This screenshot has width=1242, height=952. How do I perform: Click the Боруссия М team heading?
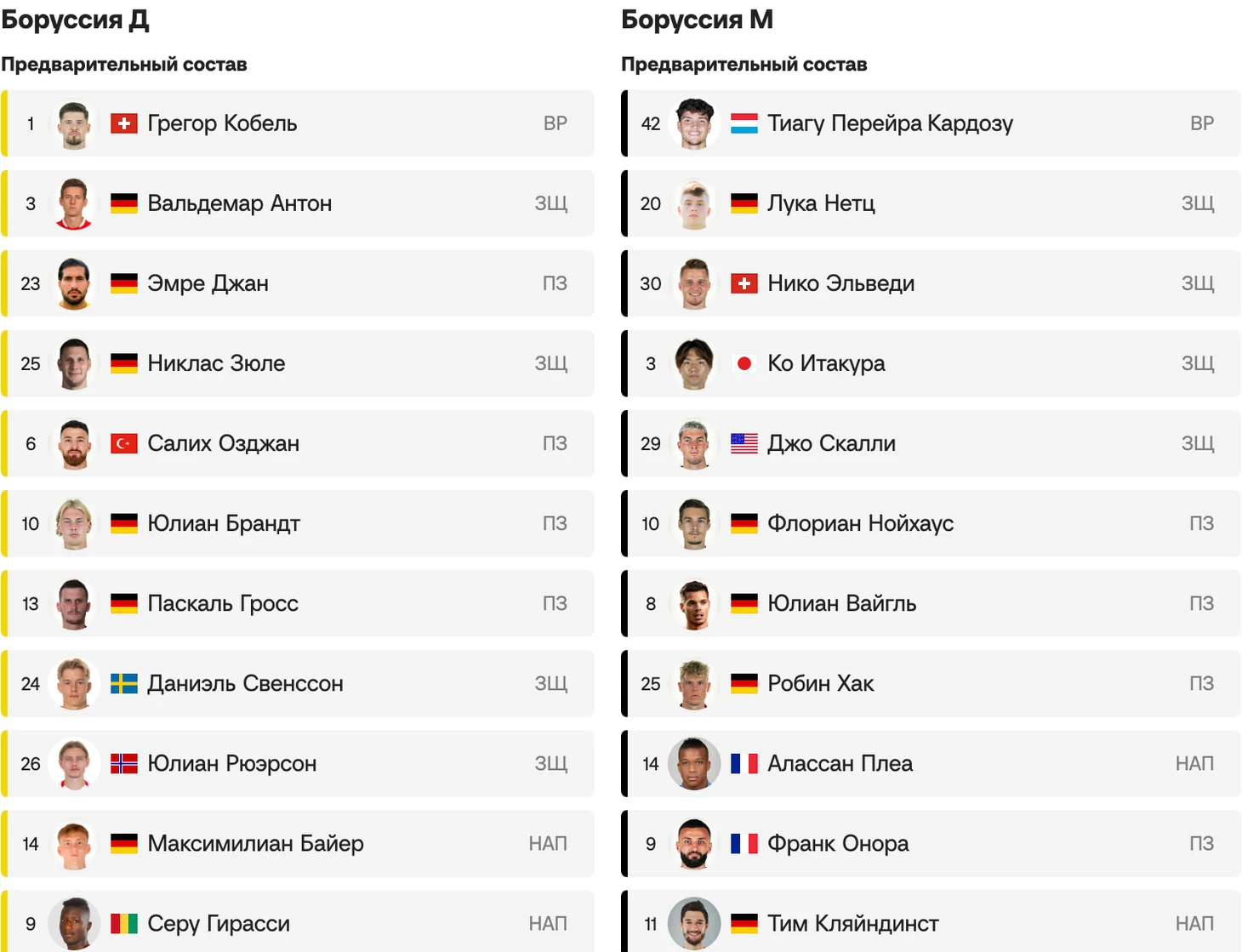[x=697, y=20]
